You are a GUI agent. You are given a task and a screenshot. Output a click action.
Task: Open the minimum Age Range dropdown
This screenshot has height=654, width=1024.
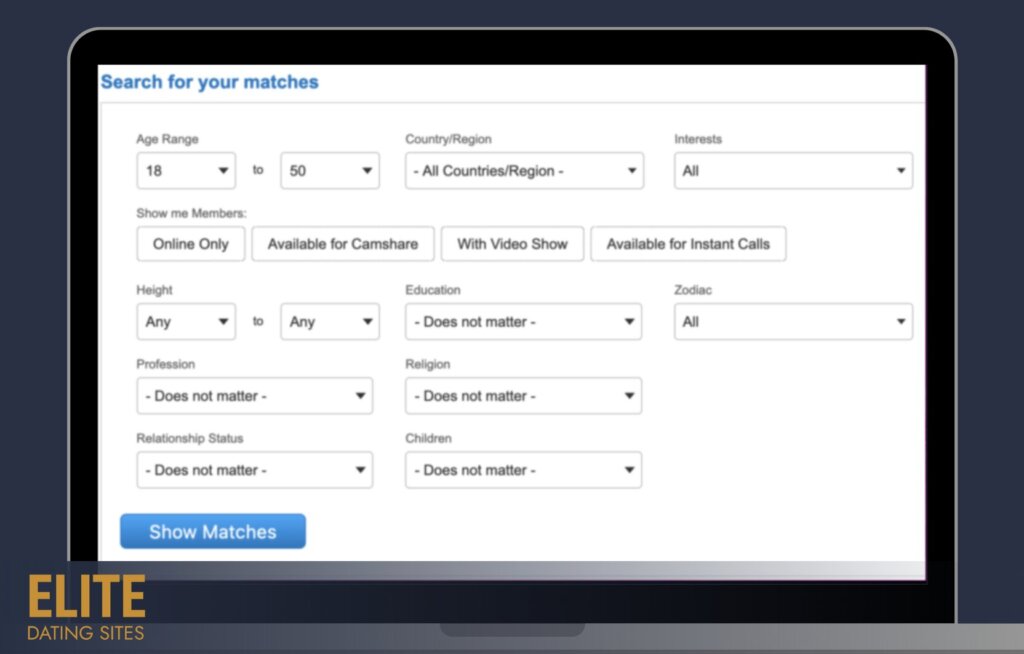(186, 171)
